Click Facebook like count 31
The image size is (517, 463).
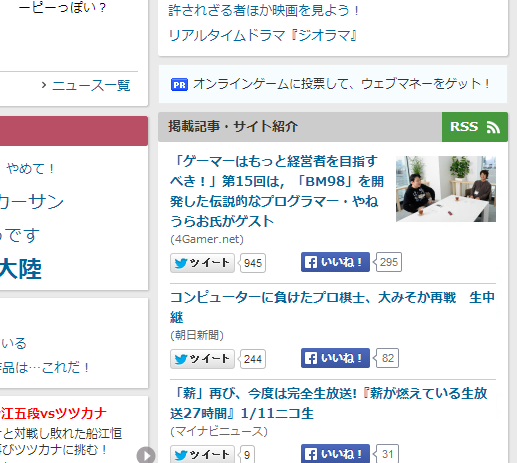coord(387,454)
